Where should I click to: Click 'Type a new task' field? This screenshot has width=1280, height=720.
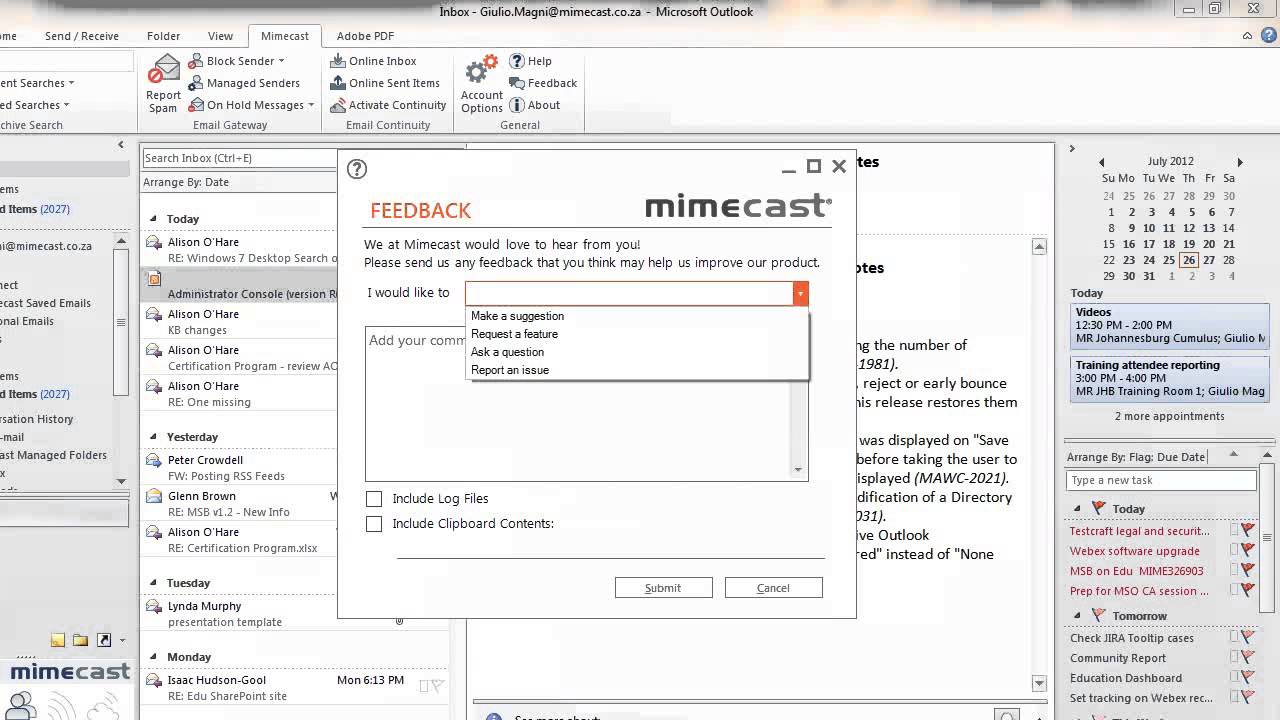[1161, 481]
